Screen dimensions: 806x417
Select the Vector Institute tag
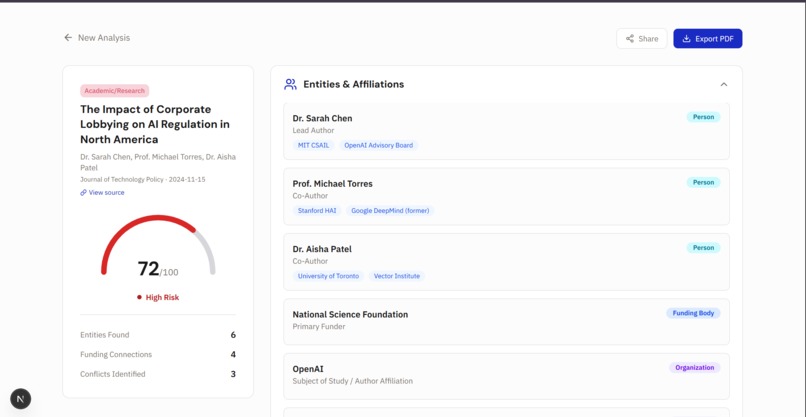[x=397, y=276]
